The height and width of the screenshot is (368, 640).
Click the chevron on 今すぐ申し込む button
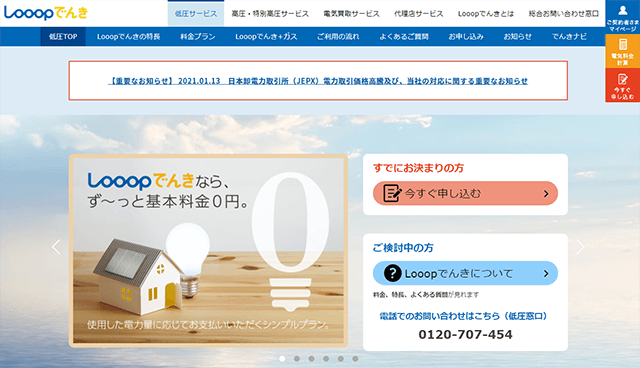tap(546, 194)
